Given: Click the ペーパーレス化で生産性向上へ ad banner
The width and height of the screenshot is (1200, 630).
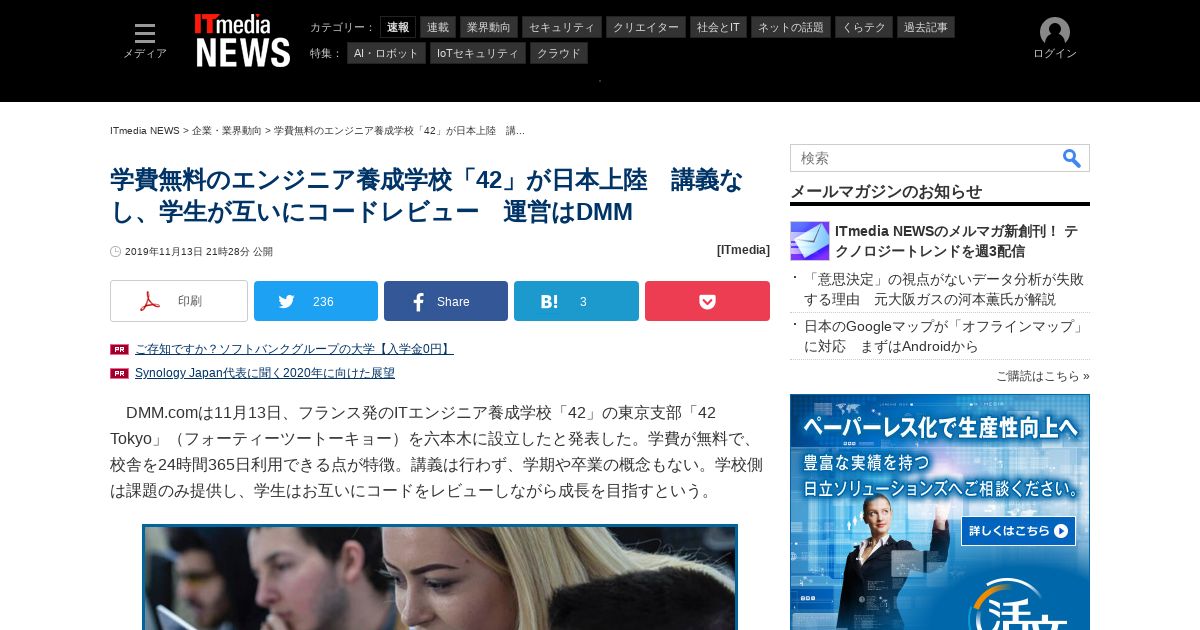Looking at the screenshot, I should pos(940,512).
